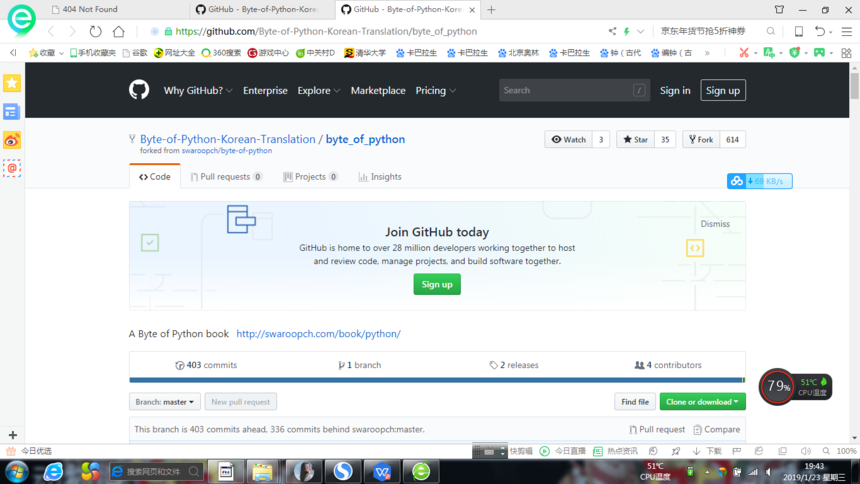Click the green Sign up button
Viewport: 860px width, 484px height.
(x=437, y=284)
